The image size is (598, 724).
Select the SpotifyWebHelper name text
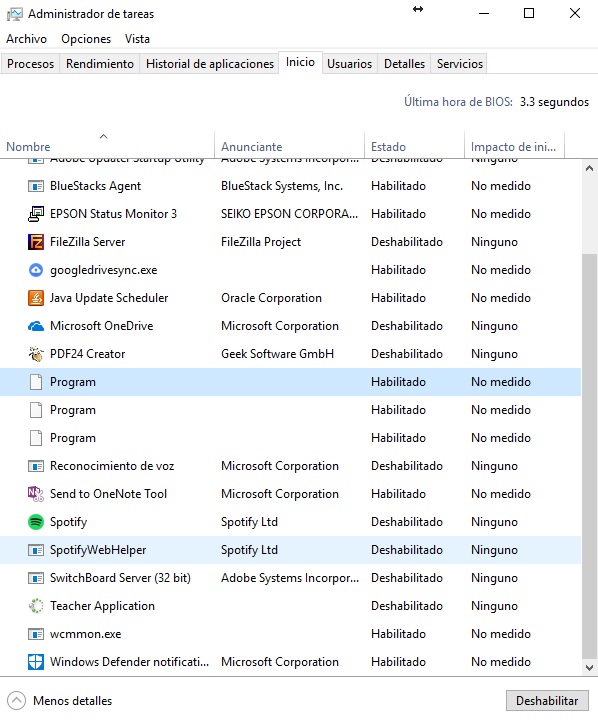(x=98, y=550)
